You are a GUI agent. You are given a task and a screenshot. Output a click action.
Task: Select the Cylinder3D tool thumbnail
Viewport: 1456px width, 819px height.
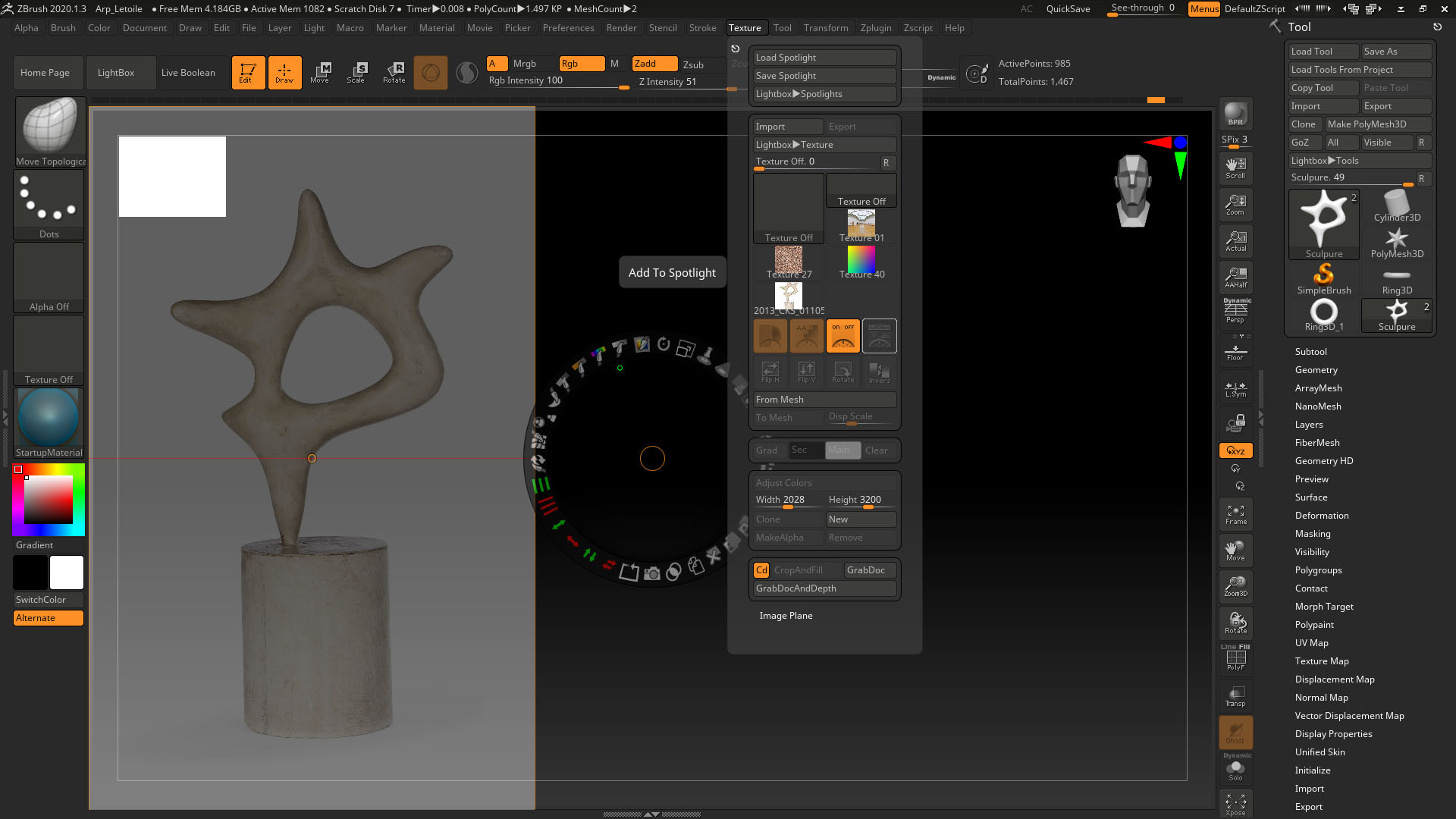pos(1397,206)
